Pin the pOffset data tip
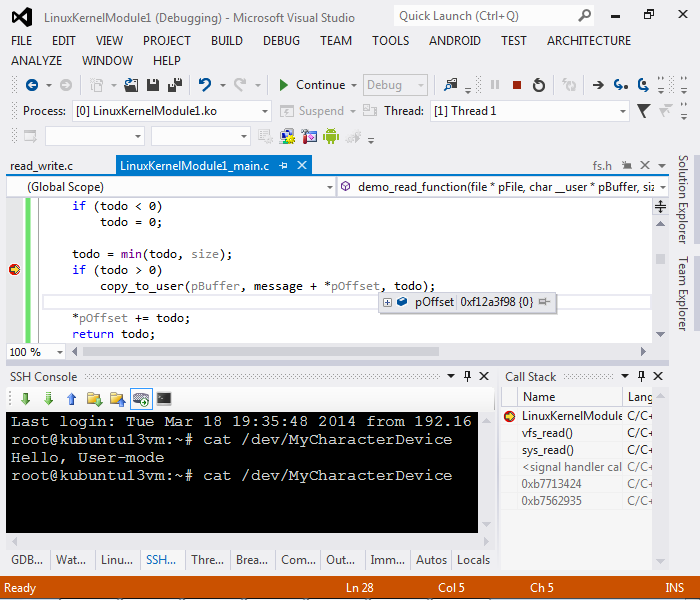This screenshot has height=600, width=700. click(x=544, y=302)
